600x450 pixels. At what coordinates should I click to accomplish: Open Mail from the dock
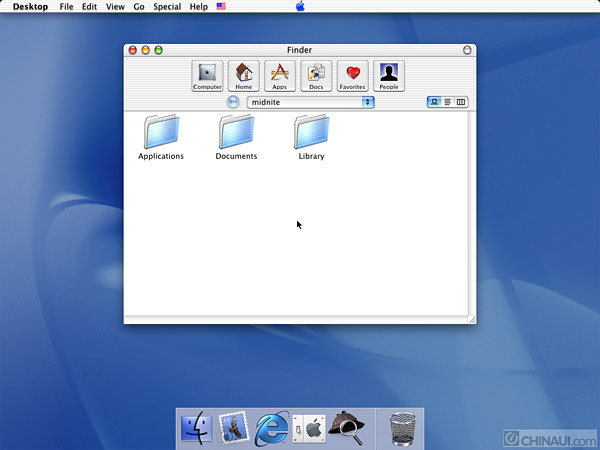tap(233, 428)
